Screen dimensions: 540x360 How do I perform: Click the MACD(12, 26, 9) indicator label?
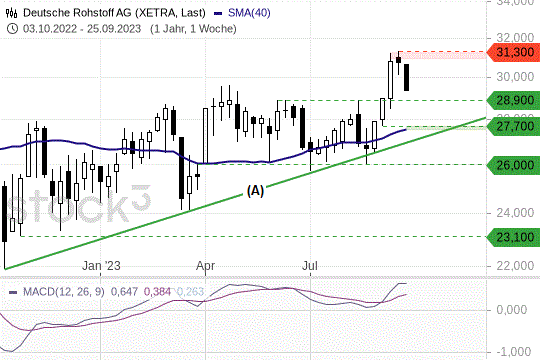[x=64, y=292]
